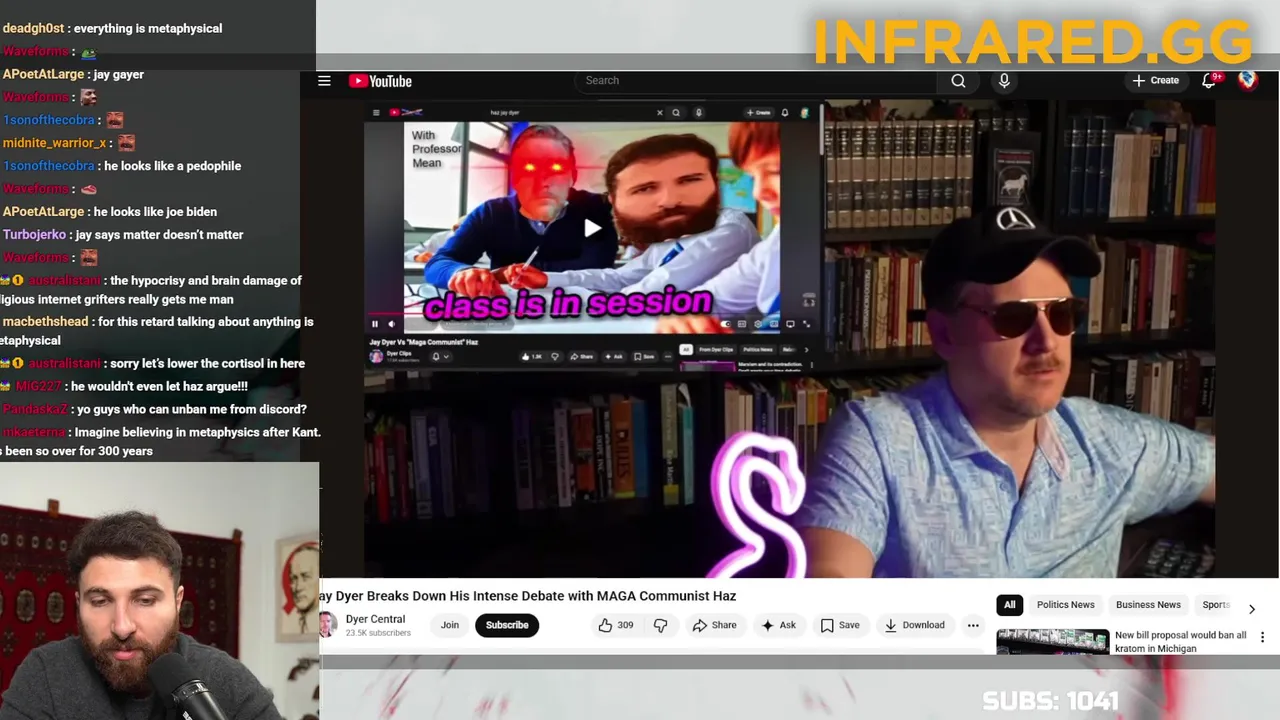Click the pause button in the embedded player
Image resolution: width=1280 pixels, height=720 pixels.
(375, 324)
